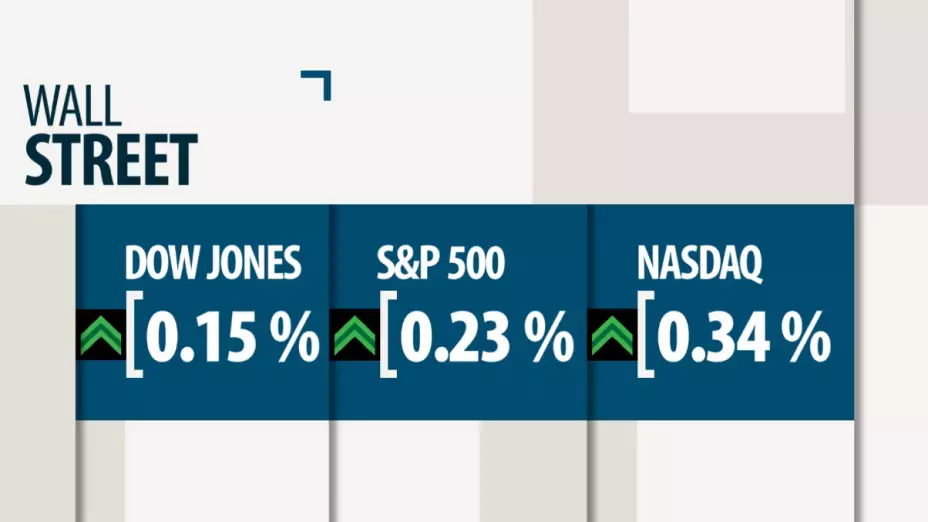
Task: Select the S&P 500 index label
Action: 440,263
